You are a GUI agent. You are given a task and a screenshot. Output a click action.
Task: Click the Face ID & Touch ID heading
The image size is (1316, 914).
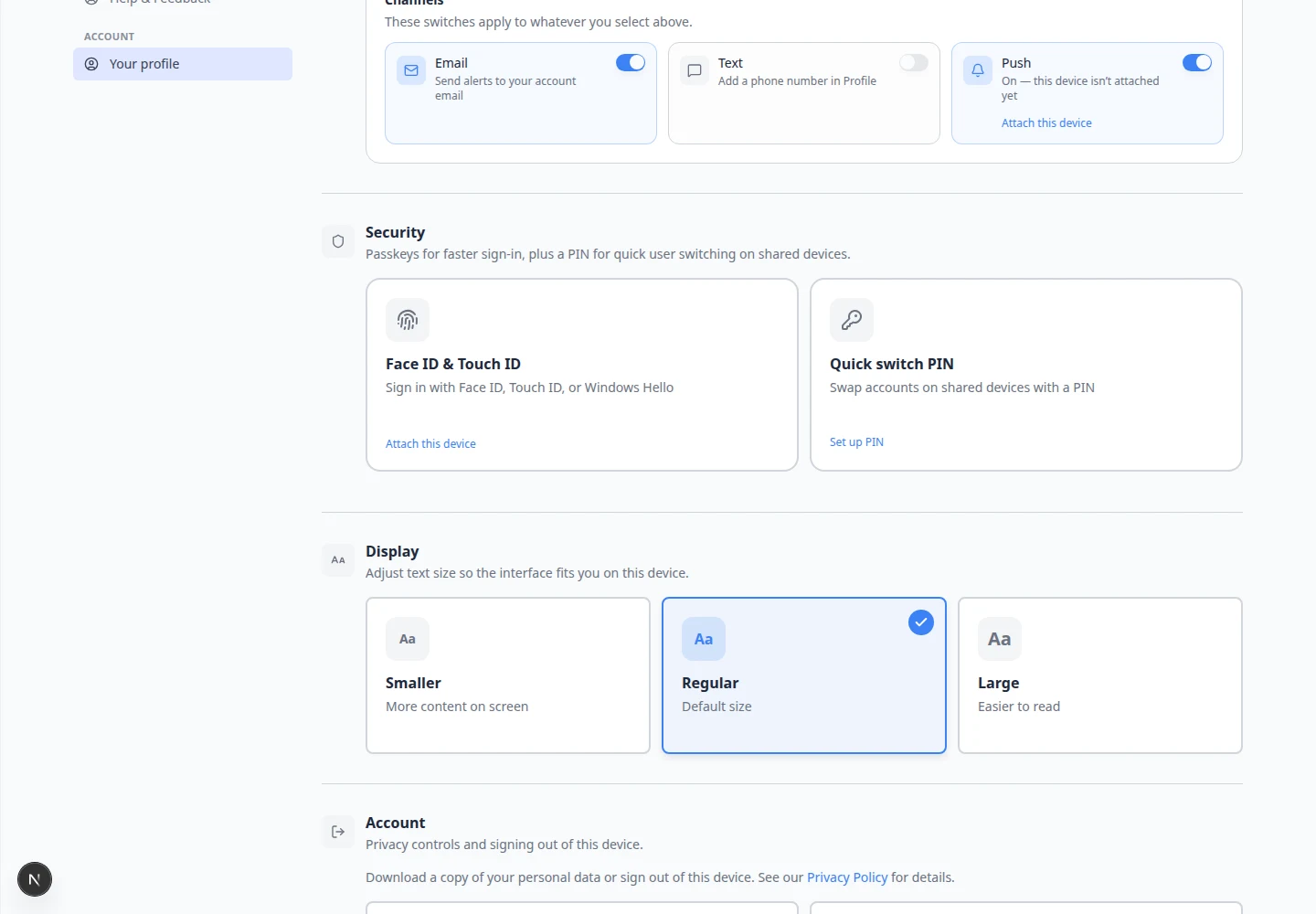tap(453, 364)
